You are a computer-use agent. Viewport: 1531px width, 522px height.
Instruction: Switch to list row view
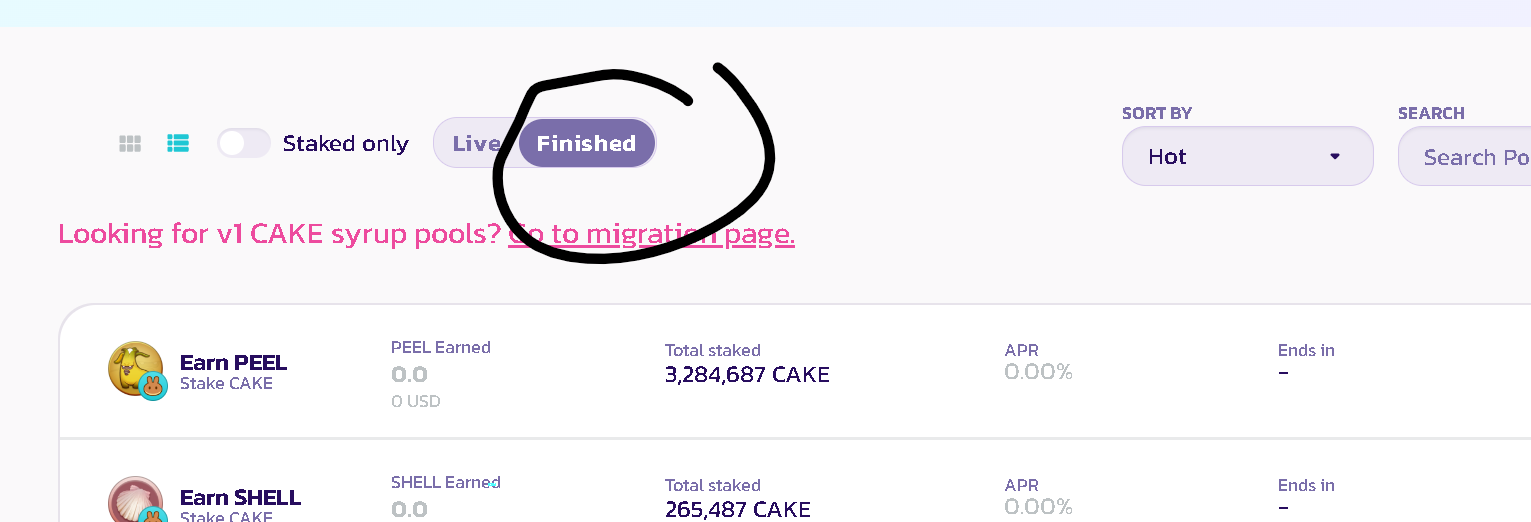[178, 144]
